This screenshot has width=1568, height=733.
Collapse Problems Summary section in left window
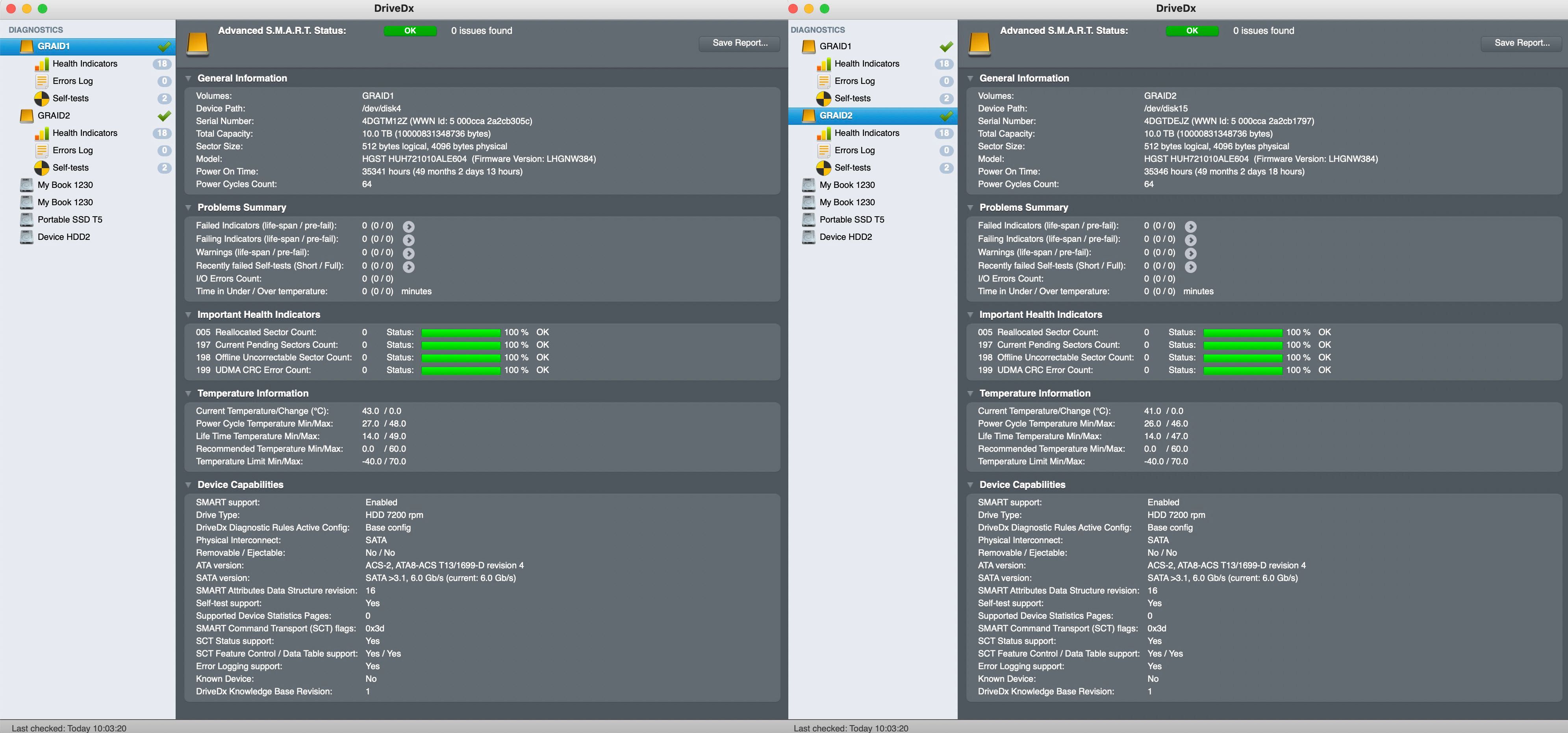(189, 208)
